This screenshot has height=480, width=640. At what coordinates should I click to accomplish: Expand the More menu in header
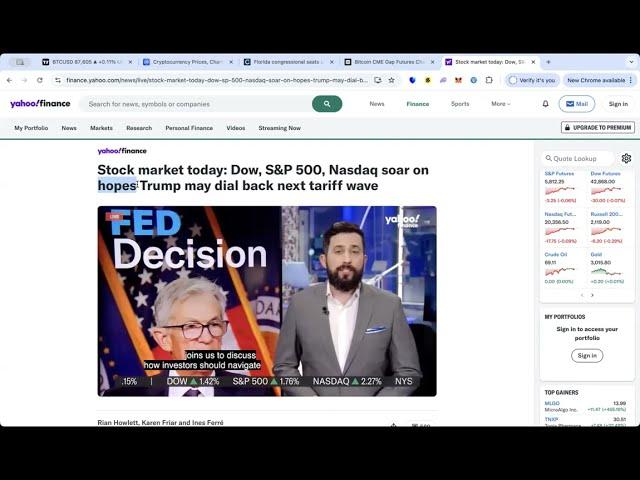(x=501, y=104)
